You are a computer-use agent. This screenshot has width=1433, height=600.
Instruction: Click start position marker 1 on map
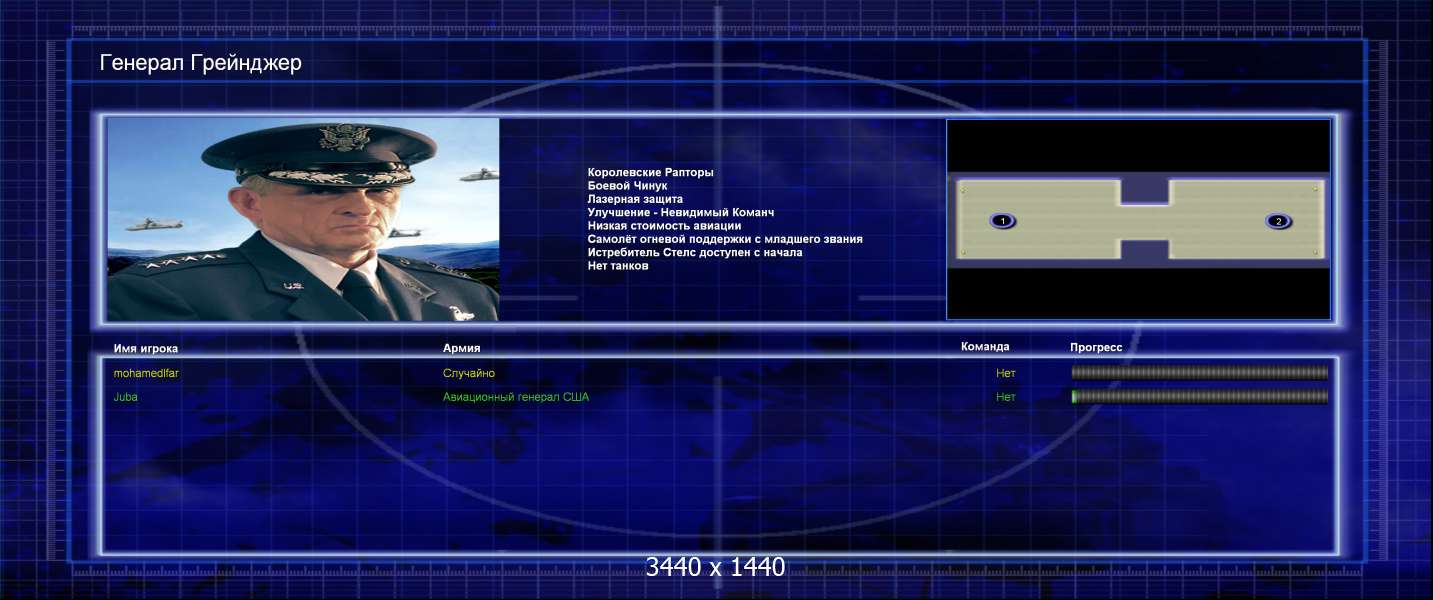(1003, 221)
